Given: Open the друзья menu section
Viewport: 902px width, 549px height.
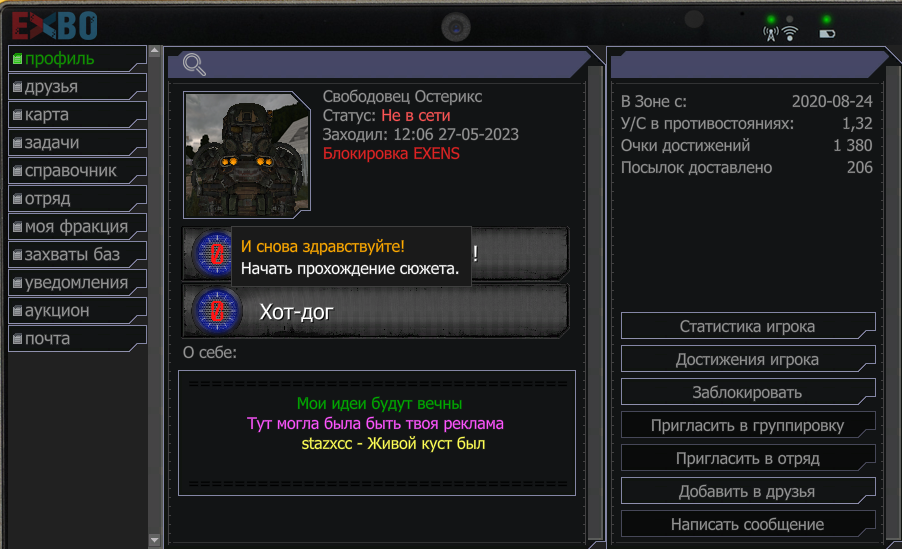Looking at the screenshot, I should tap(77, 87).
